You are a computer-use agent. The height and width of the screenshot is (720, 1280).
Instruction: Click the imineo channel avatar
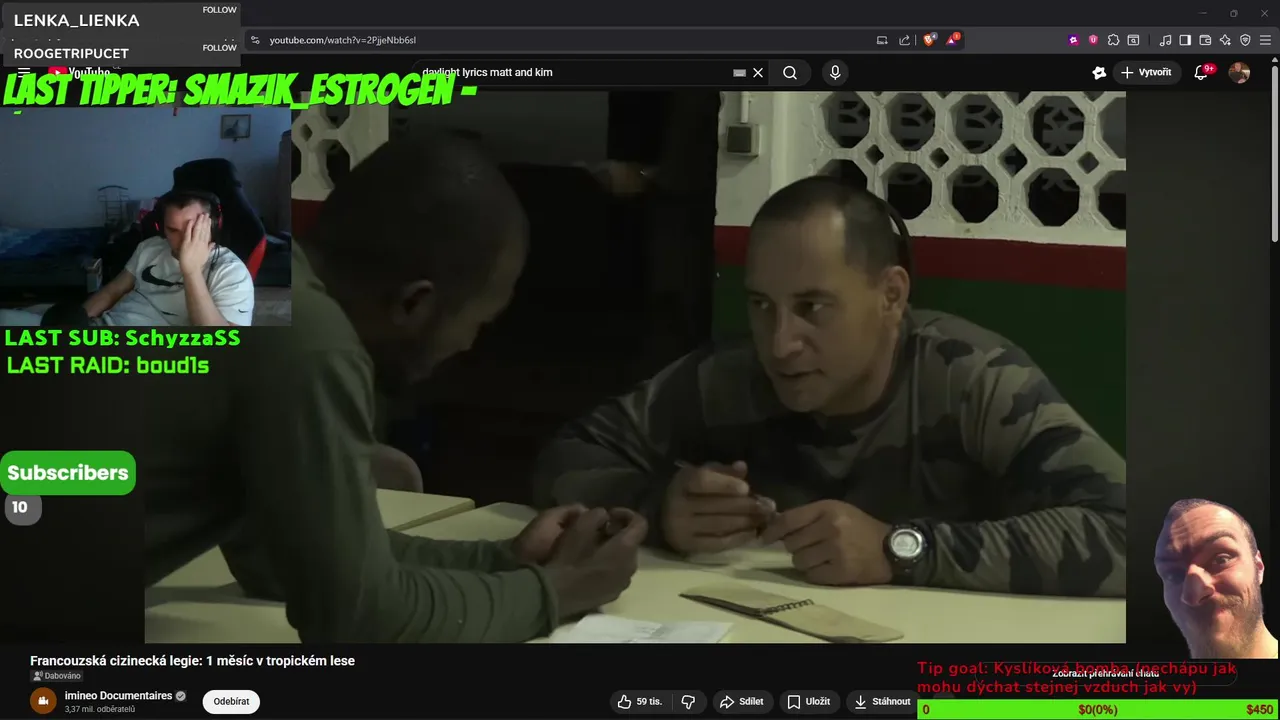43,702
